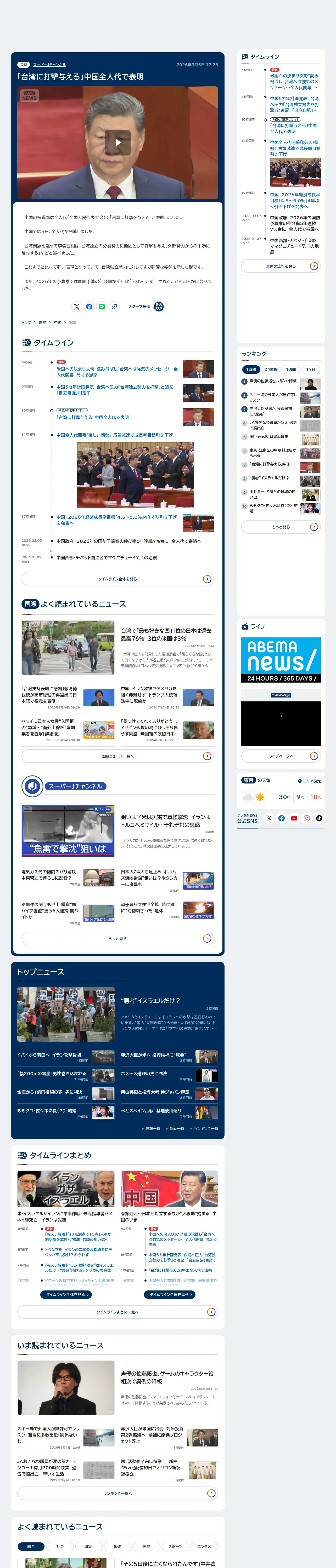Play the Xi Jinping news video
336x1568 pixels.
118,142
